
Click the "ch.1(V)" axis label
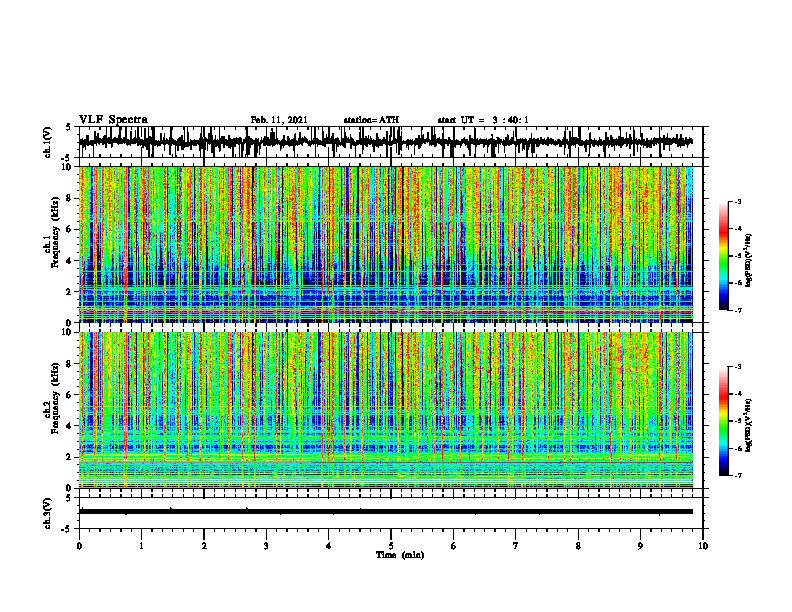coord(48,142)
